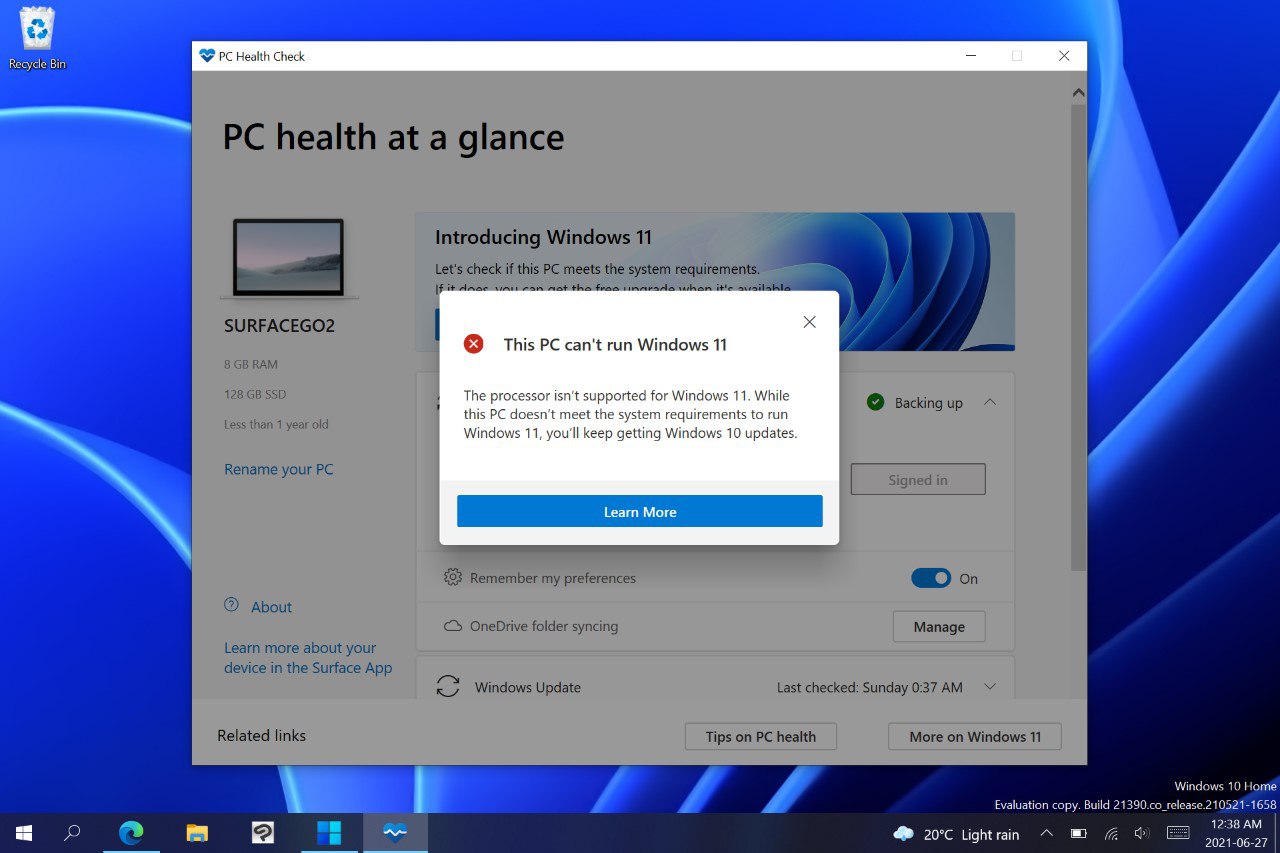
Task: Click the volume speaker tray icon
Action: coord(1142,833)
